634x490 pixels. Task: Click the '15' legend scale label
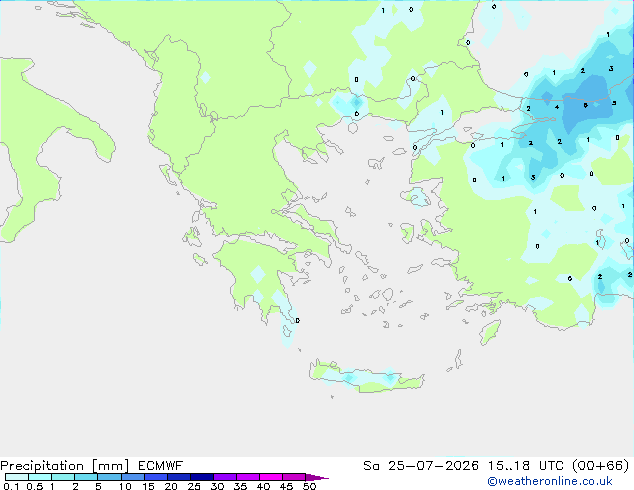click(x=148, y=486)
